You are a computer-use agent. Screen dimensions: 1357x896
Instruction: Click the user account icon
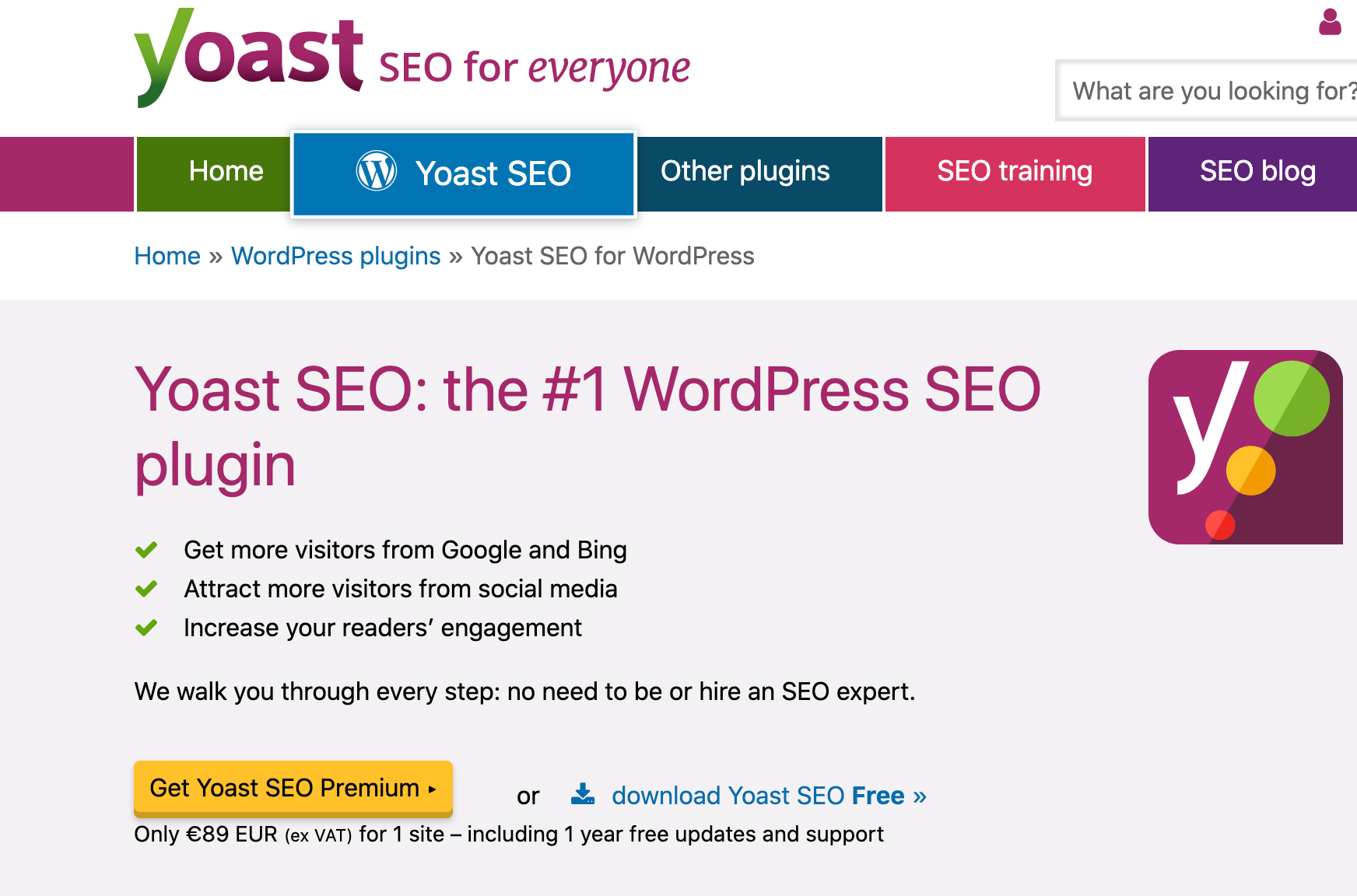(x=1330, y=22)
